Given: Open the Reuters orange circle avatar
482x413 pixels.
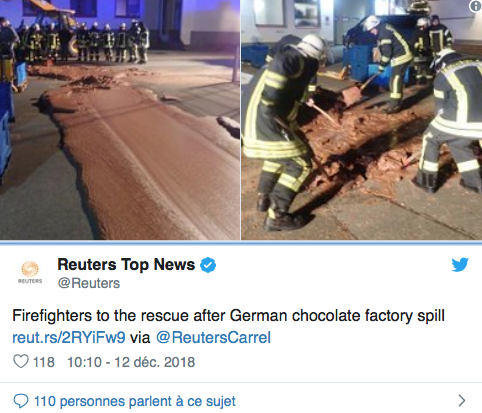Looking at the screenshot, I should (30, 269).
